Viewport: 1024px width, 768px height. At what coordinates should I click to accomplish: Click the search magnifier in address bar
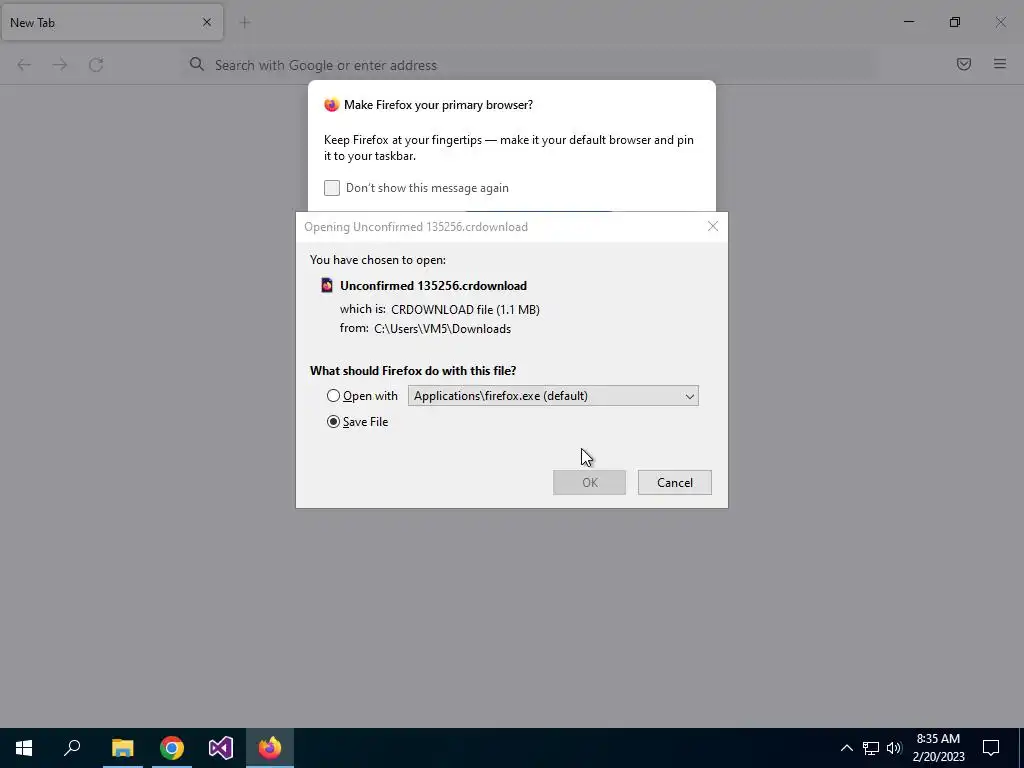(x=197, y=64)
